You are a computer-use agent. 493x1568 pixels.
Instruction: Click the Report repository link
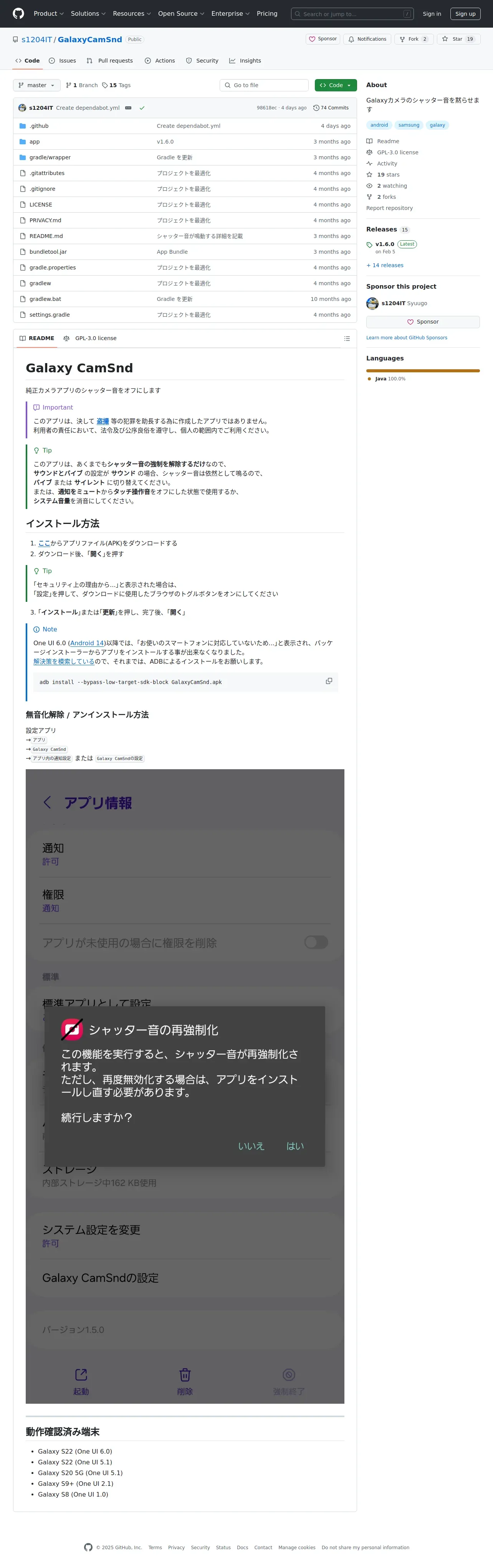[x=390, y=208]
